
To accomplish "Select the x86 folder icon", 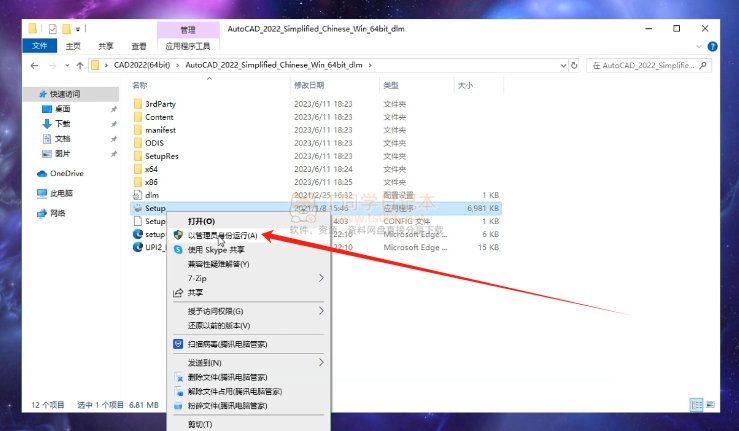I will pyautogui.click(x=138, y=182).
